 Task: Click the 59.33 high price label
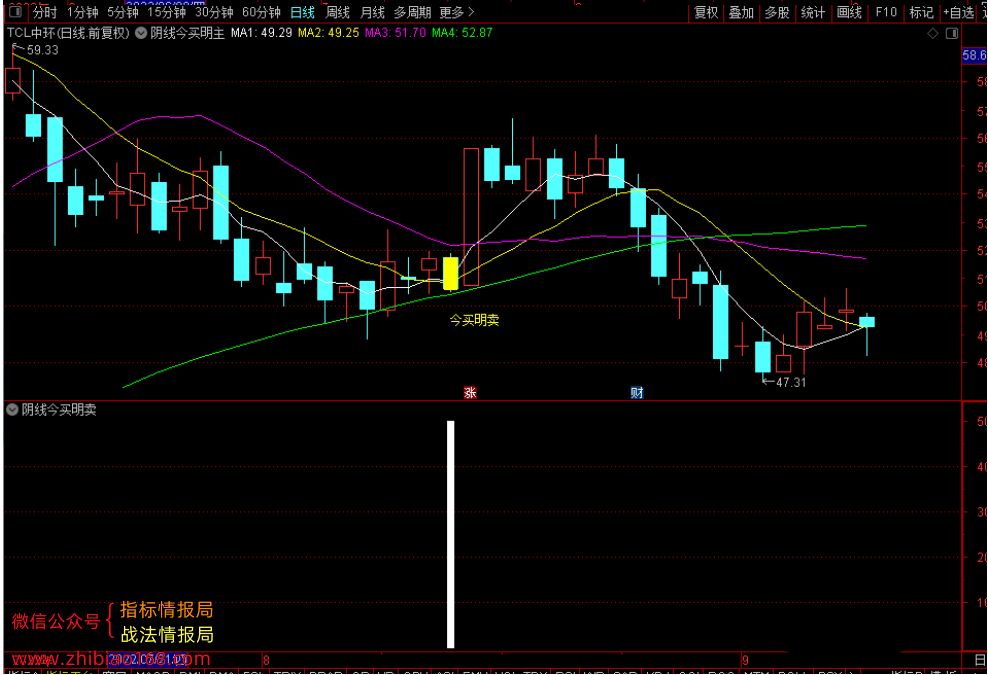tap(42, 50)
